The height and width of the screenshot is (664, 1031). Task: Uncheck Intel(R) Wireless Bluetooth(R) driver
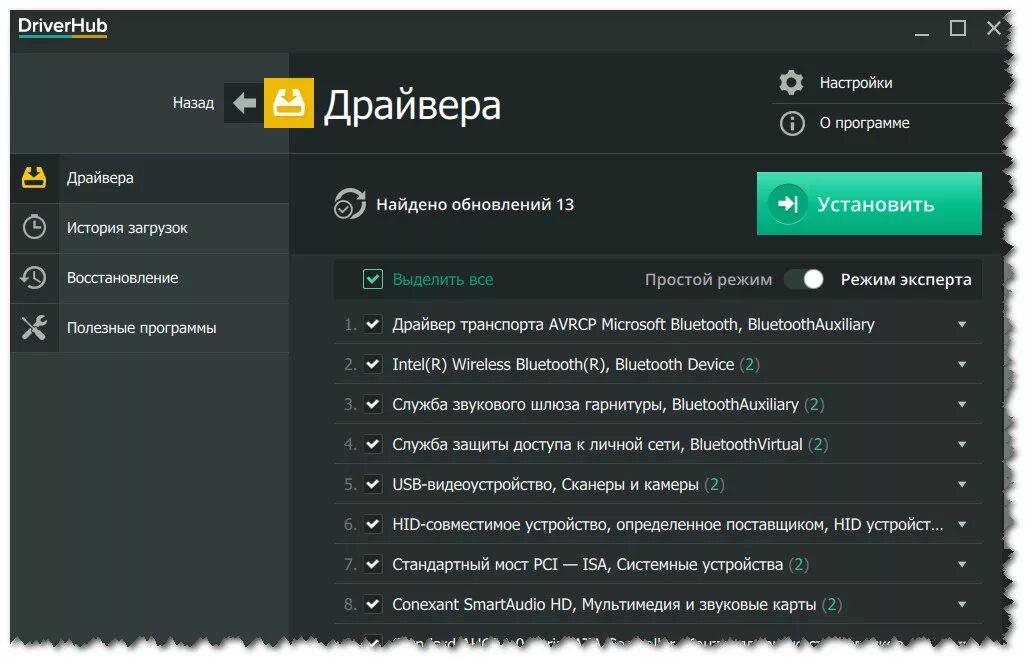coord(373,364)
